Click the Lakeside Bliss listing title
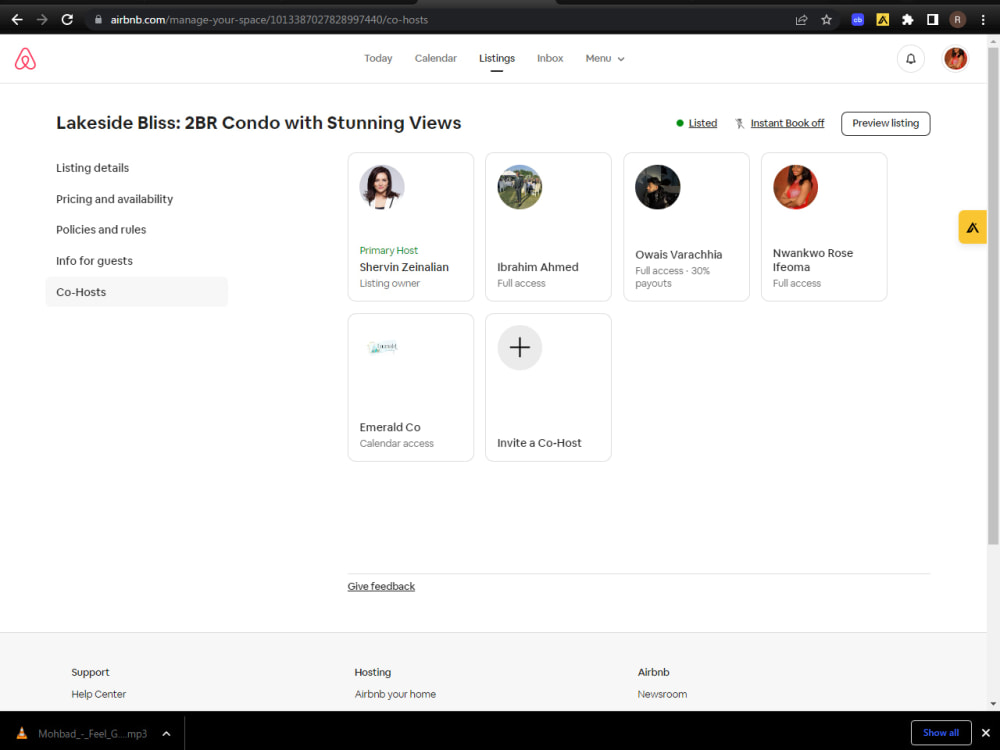1000x750 pixels. (x=258, y=122)
